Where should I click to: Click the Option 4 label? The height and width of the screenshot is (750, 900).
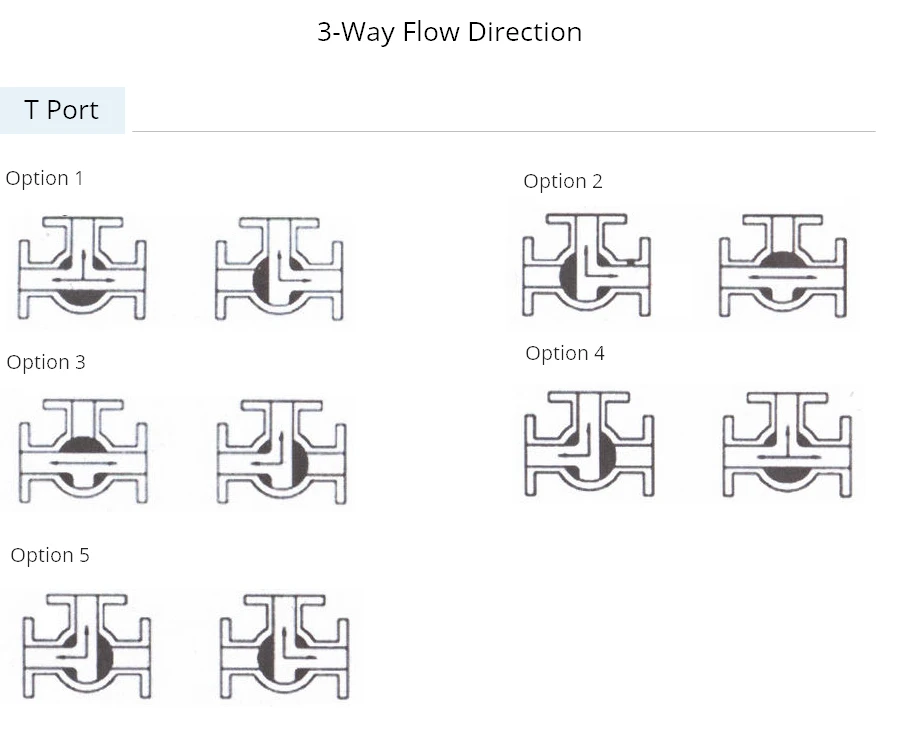565,353
